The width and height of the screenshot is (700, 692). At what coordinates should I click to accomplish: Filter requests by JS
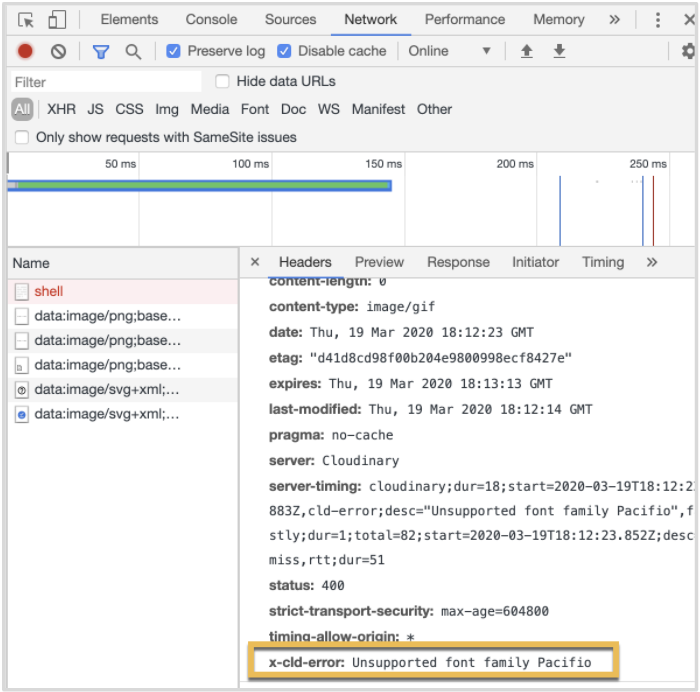(95, 109)
